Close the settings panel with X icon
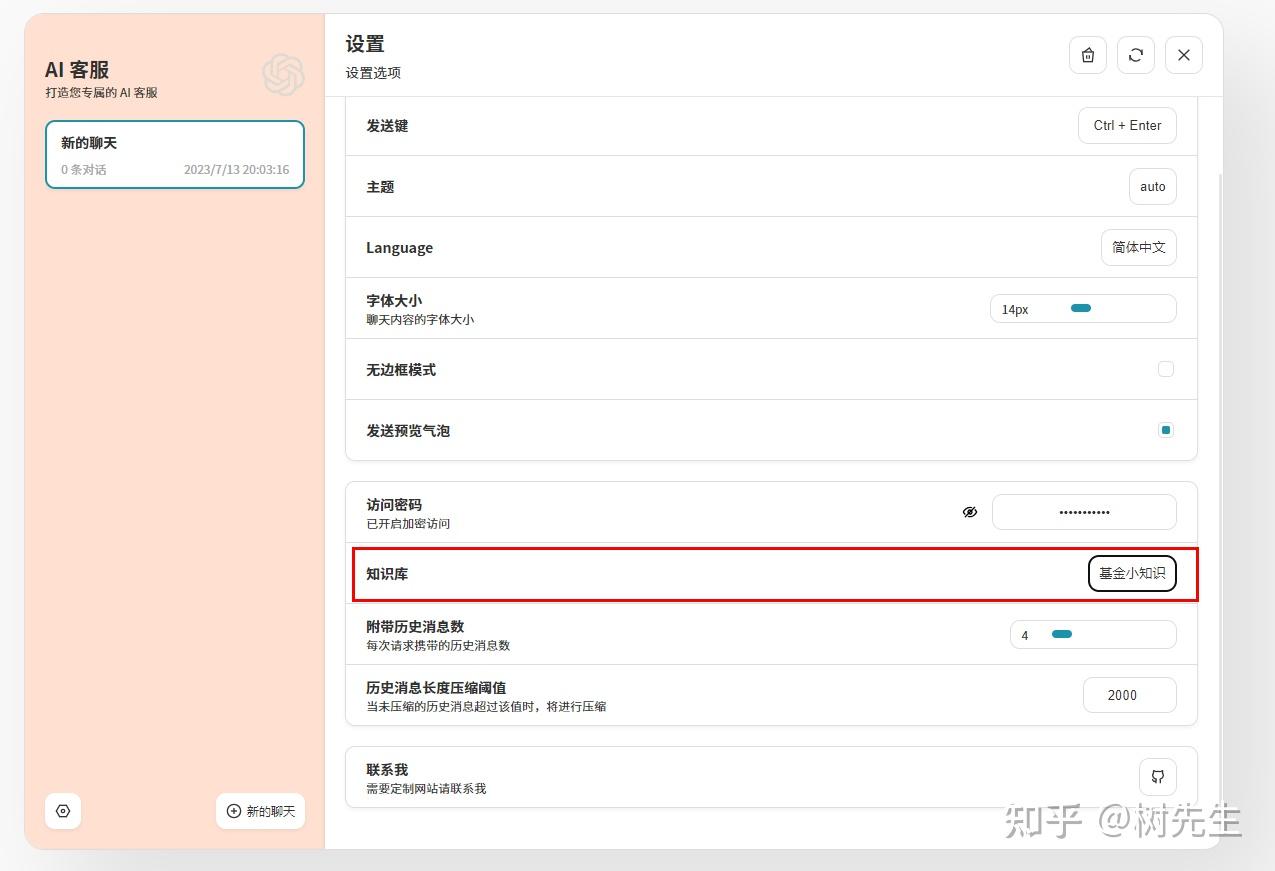 pos(1184,55)
